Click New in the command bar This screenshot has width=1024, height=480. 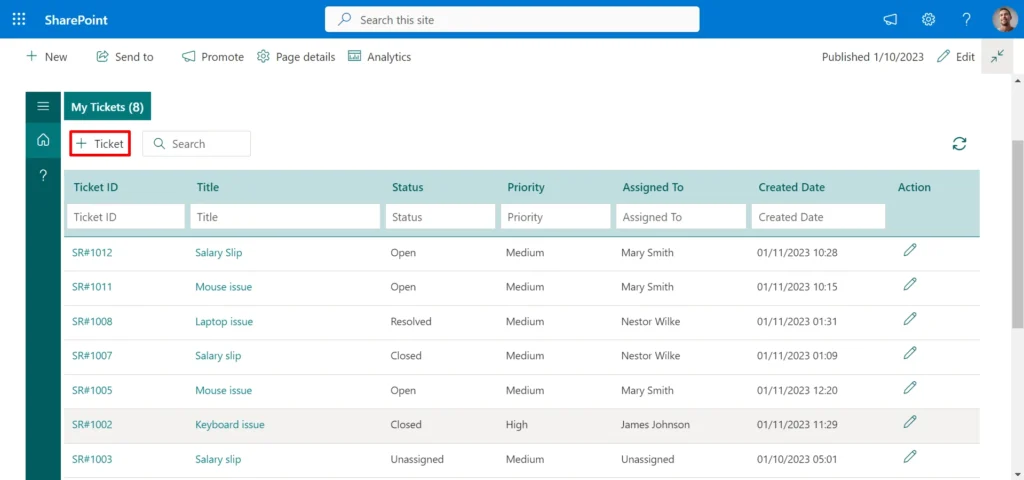click(46, 57)
